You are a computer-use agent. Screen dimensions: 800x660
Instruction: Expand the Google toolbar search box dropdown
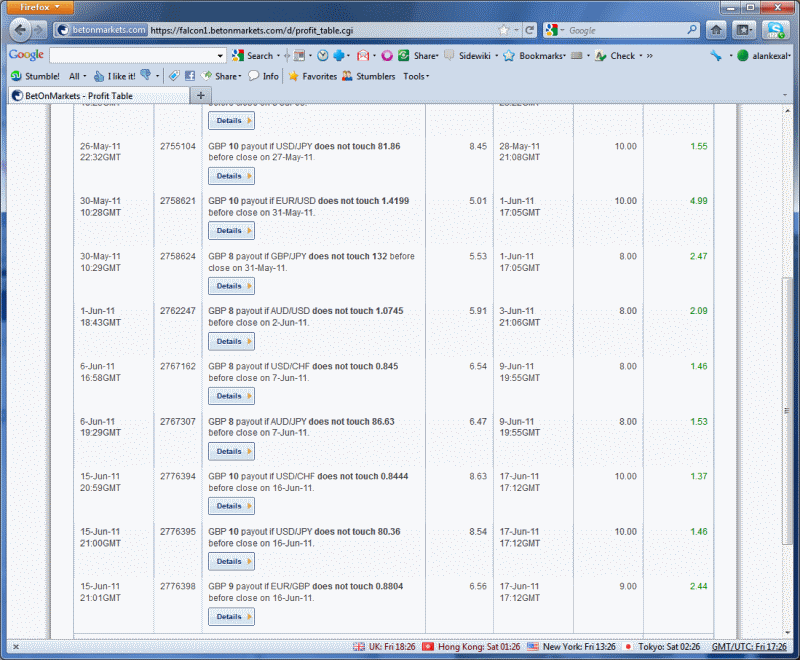point(220,56)
